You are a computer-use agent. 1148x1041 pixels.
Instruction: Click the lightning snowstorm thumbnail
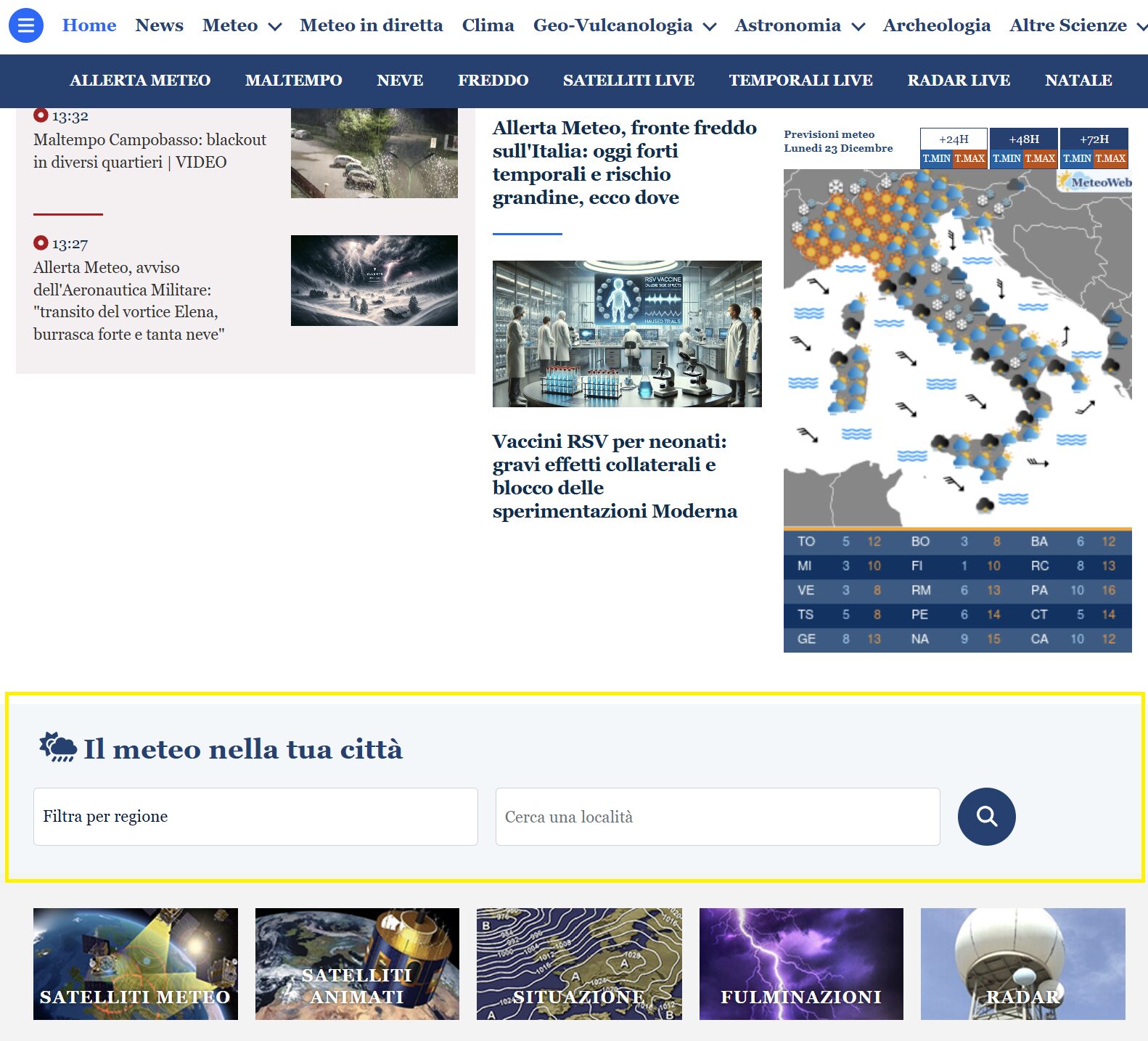click(374, 280)
